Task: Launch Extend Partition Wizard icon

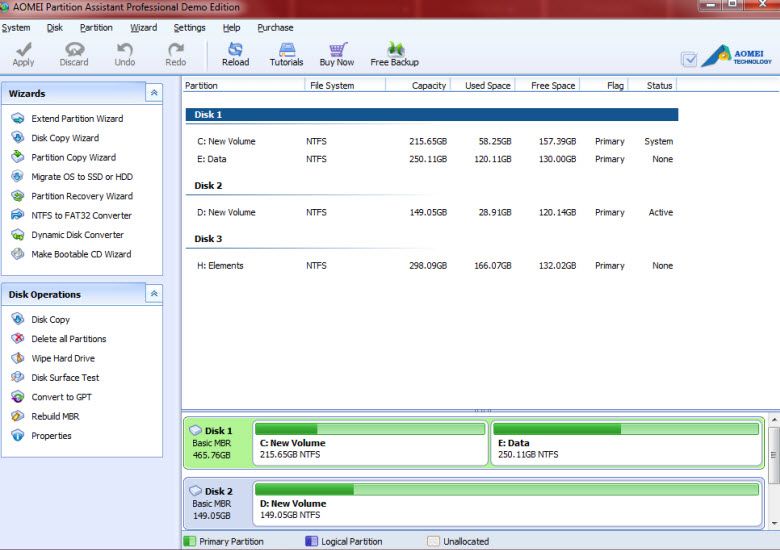Action: point(18,118)
